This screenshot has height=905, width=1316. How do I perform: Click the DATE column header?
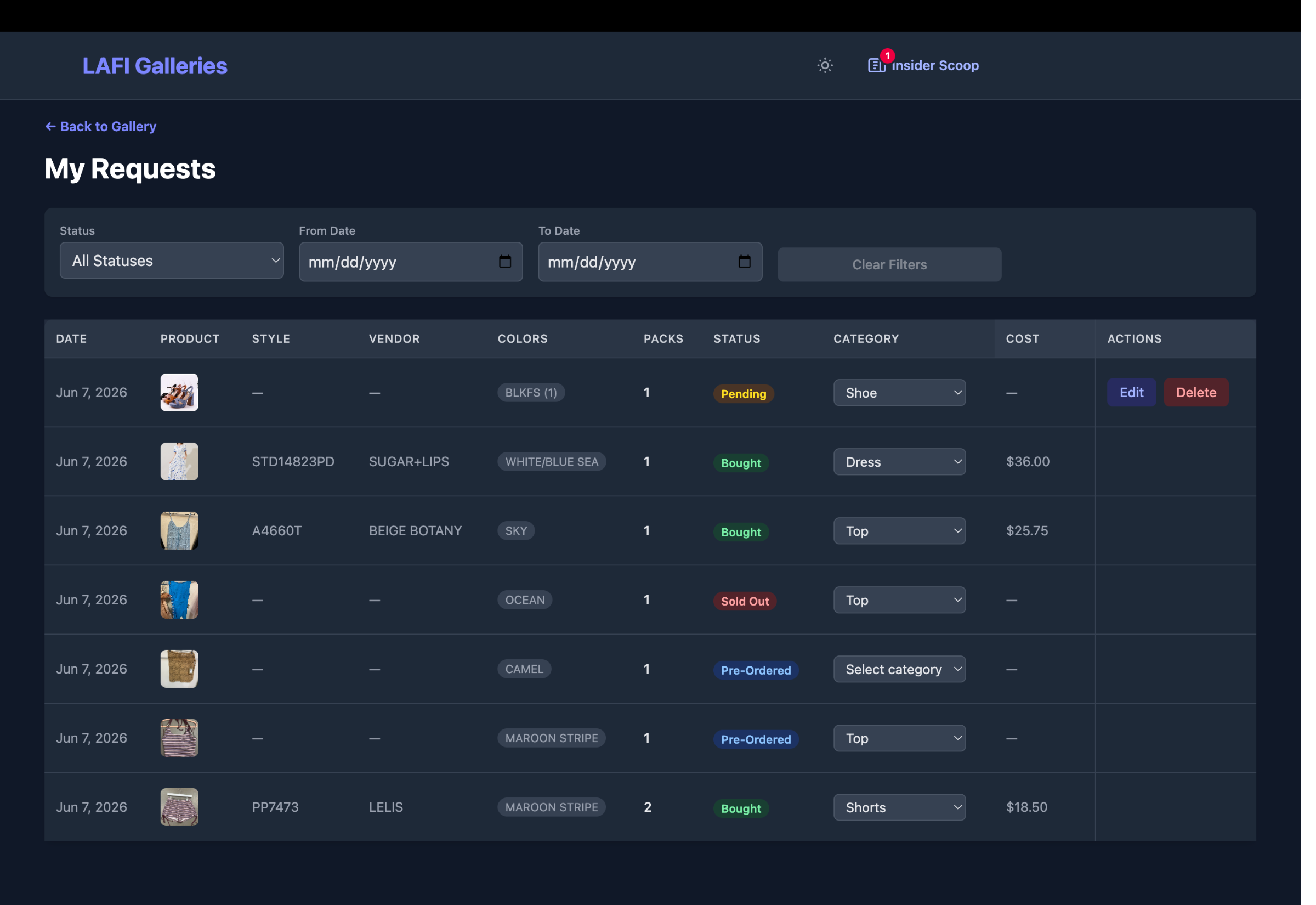(71, 339)
